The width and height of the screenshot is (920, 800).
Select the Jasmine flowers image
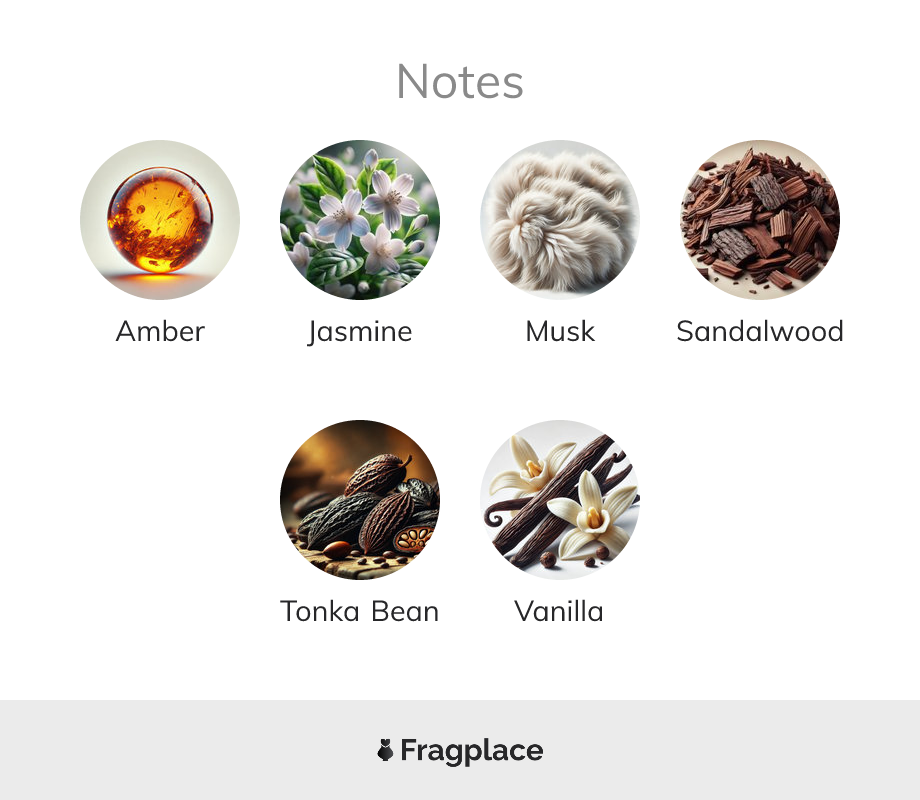point(360,220)
